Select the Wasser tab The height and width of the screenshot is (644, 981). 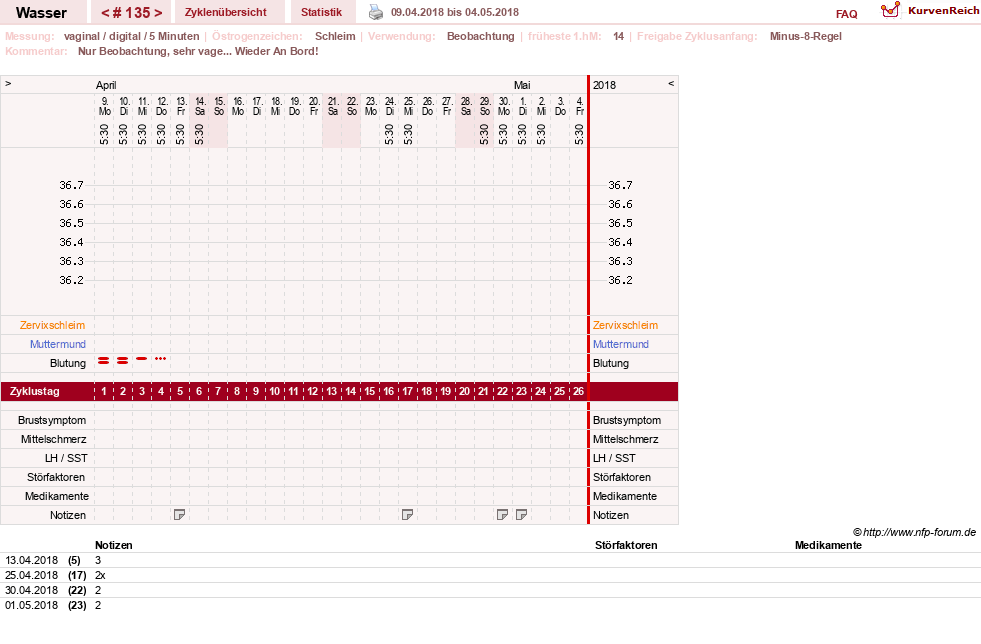point(41,12)
